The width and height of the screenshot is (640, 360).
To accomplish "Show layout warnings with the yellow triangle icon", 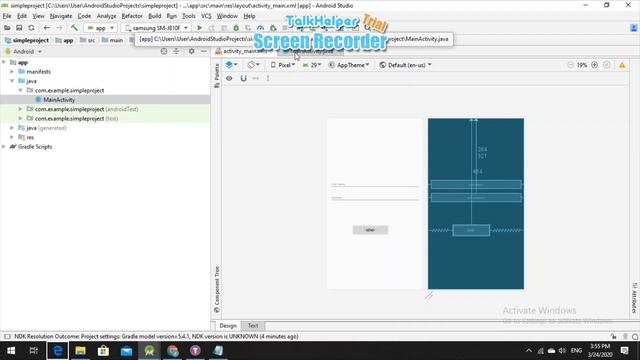I will 622,65.
